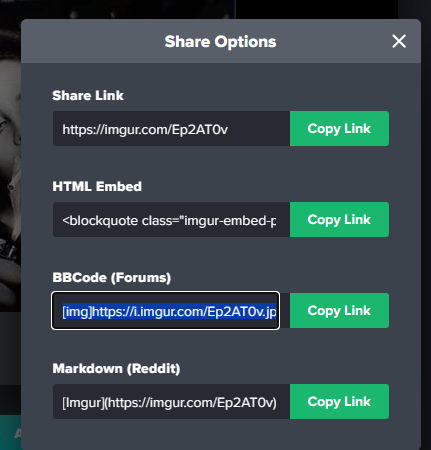Focus the Share Link URL field

(171, 128)
